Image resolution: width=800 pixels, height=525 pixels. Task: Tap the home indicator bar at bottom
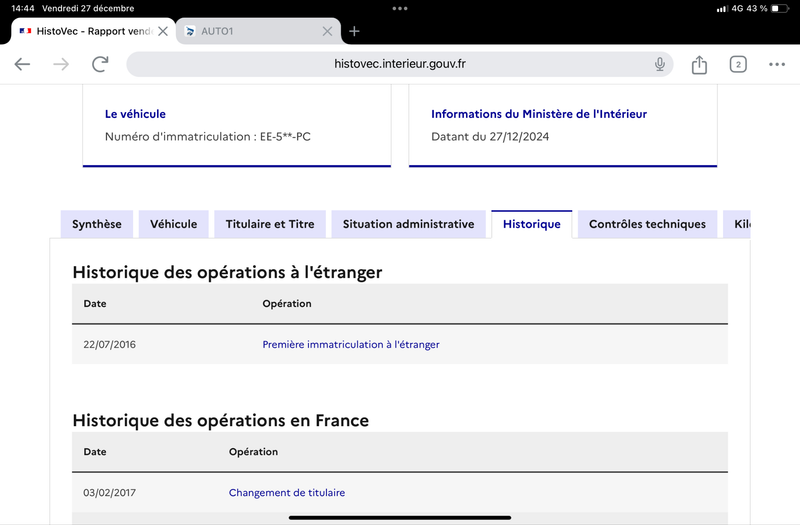(x=400, y=517)
